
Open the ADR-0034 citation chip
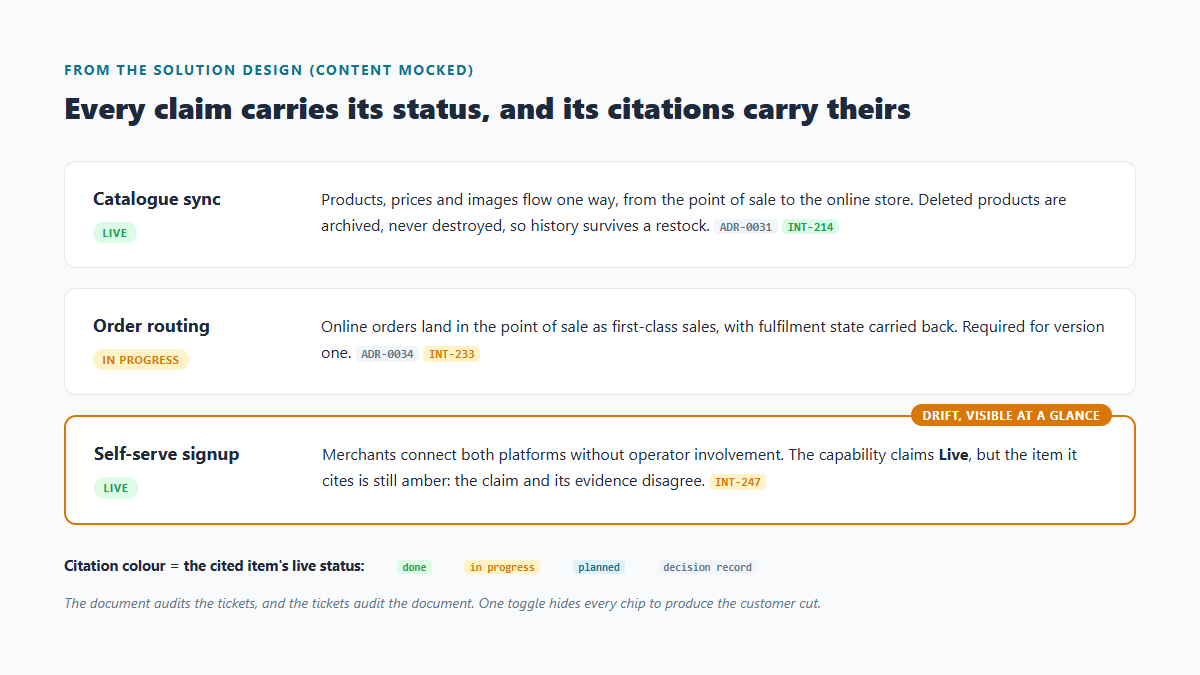pos(387,354)
